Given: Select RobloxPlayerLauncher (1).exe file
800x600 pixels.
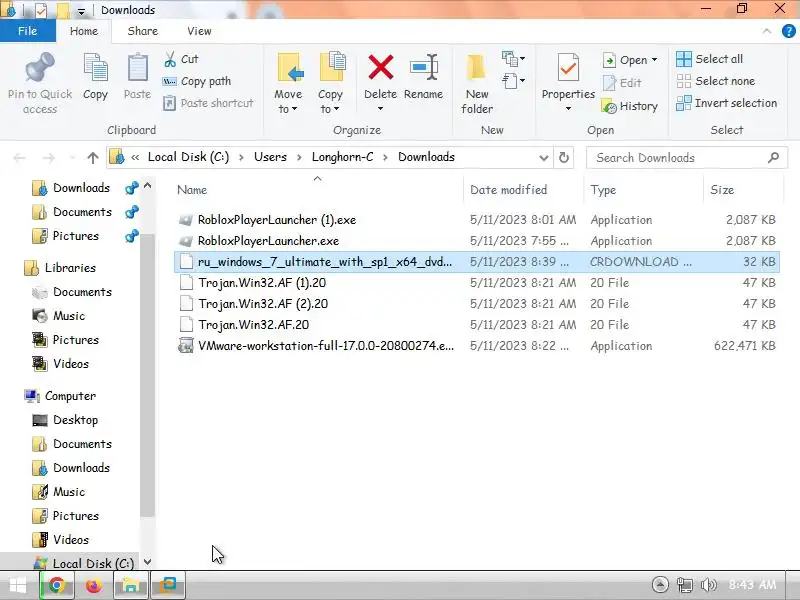Looking at the screenshot, I should [476, 220].
